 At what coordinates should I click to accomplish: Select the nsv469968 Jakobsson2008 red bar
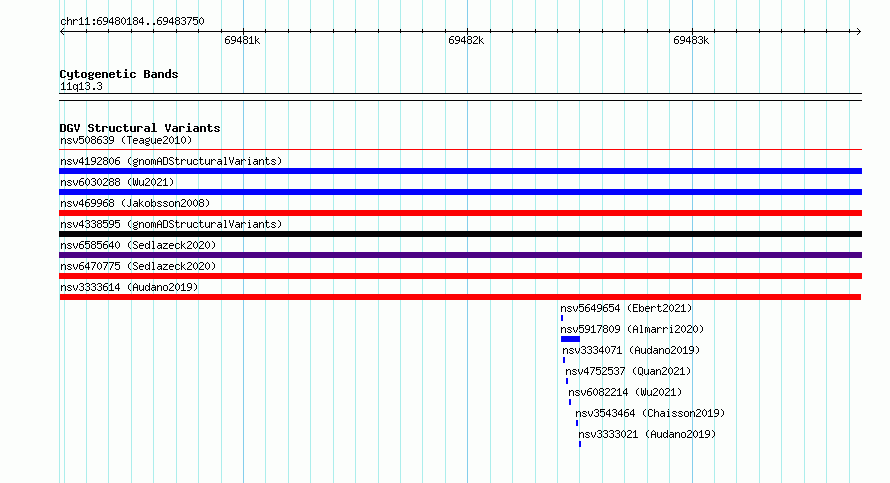point(460,213)
